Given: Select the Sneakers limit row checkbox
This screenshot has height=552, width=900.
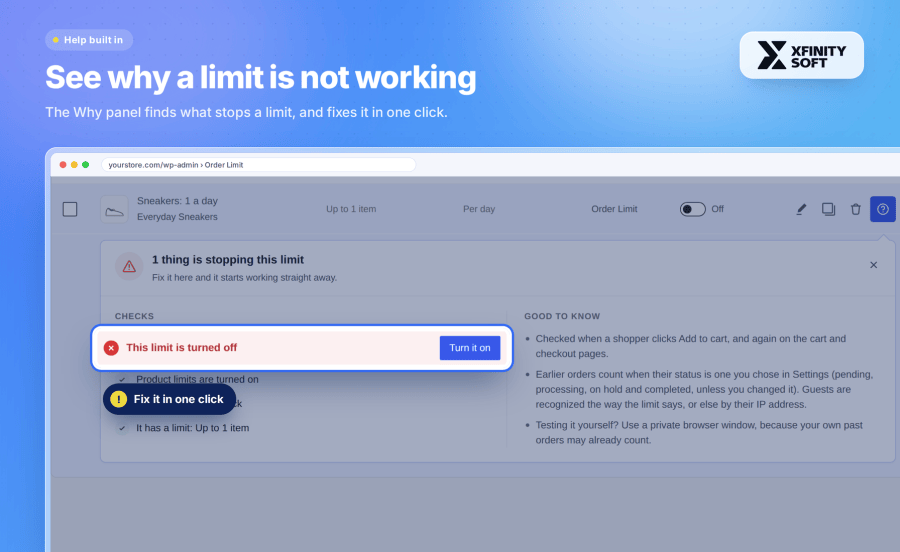Looking at the screenshot, I should (70, 209).
